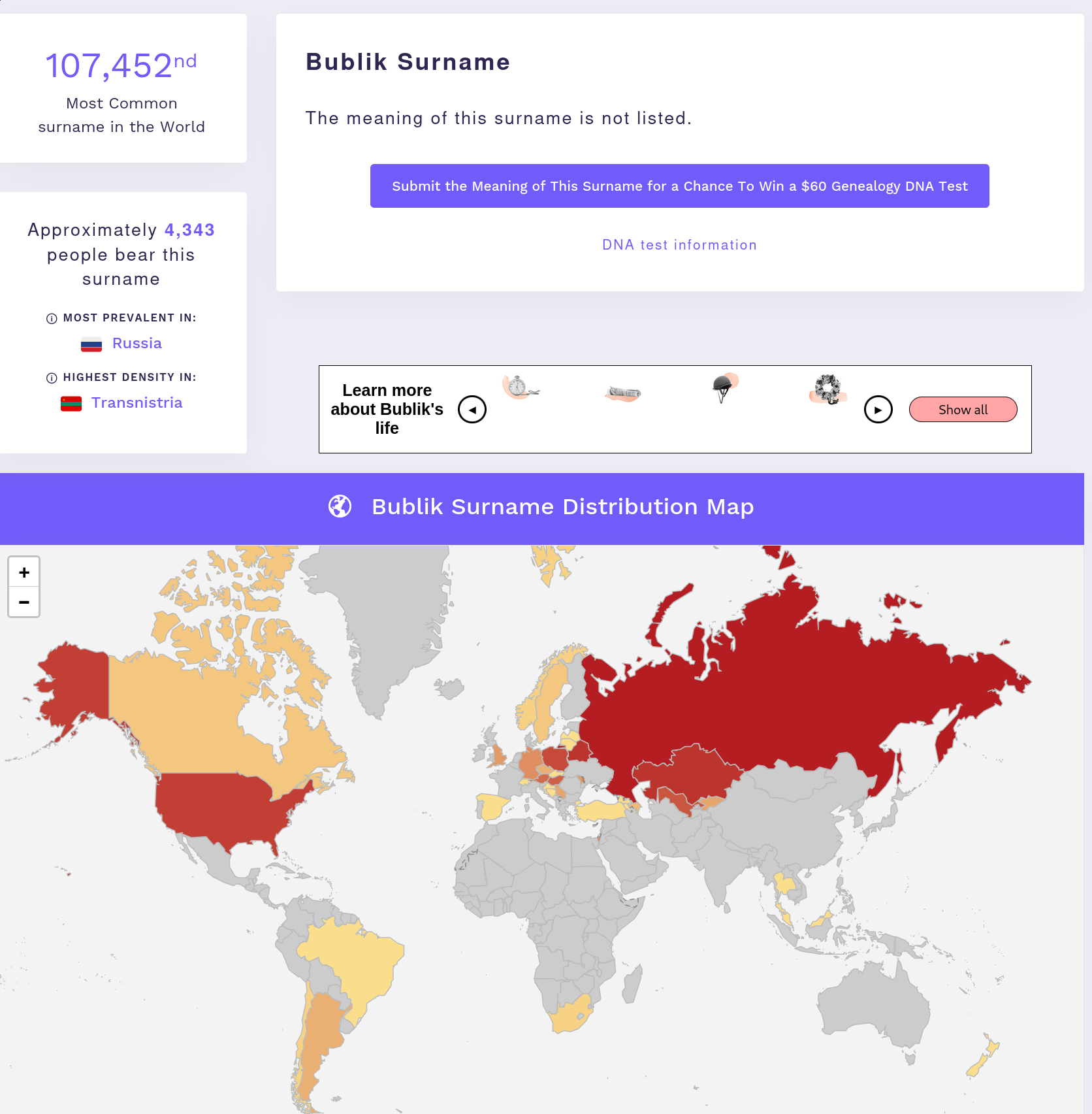Click the previous arrow in the carousel
1092x1114 pixels.
472,410
